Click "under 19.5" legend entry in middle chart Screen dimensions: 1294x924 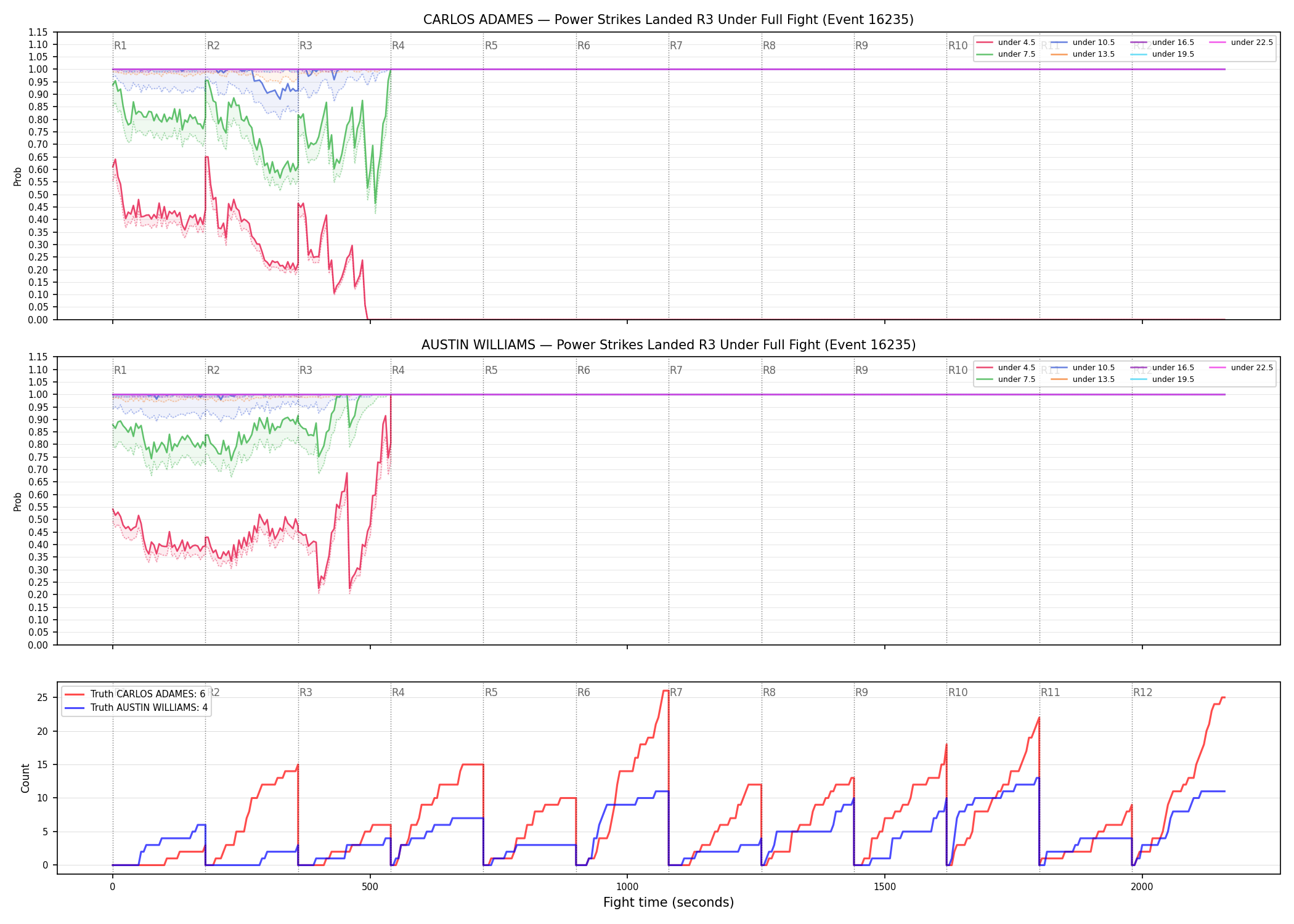(1162, 379)
